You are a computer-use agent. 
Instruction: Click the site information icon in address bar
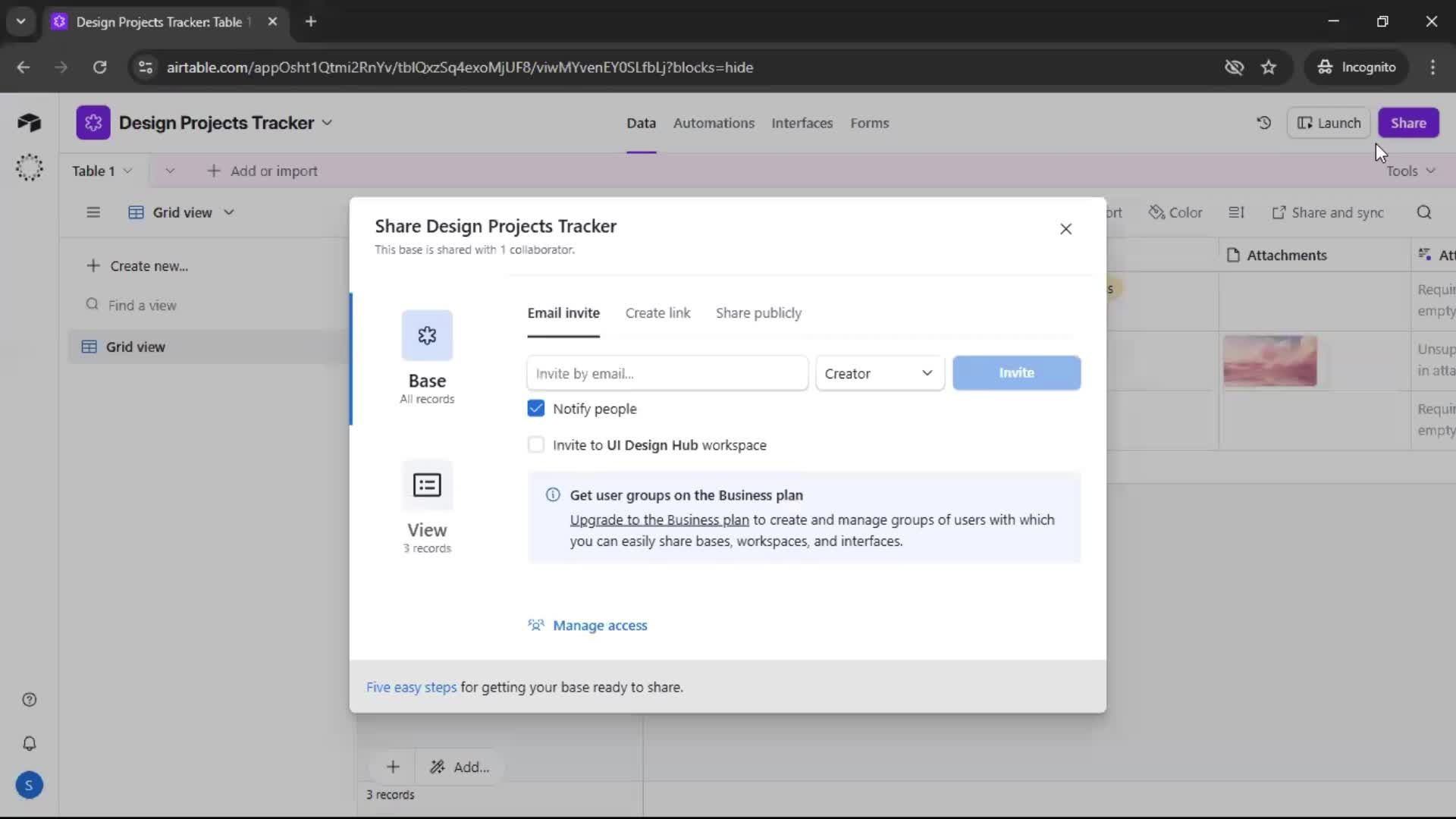point(146,67)
